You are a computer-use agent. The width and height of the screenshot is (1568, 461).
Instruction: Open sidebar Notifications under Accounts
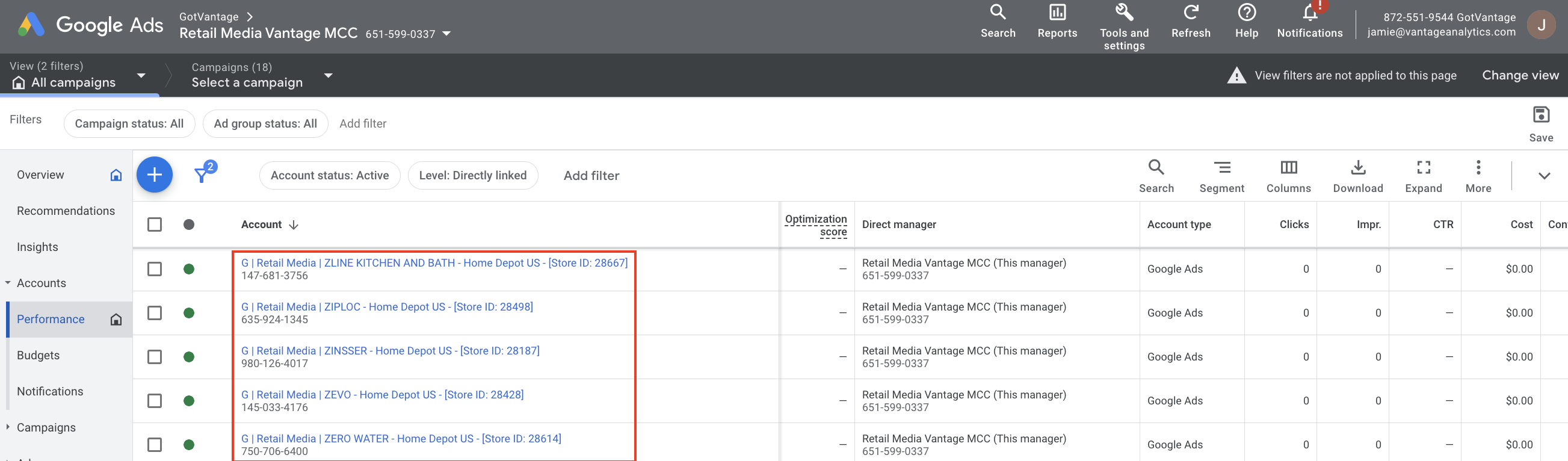(x=50, y=392)
